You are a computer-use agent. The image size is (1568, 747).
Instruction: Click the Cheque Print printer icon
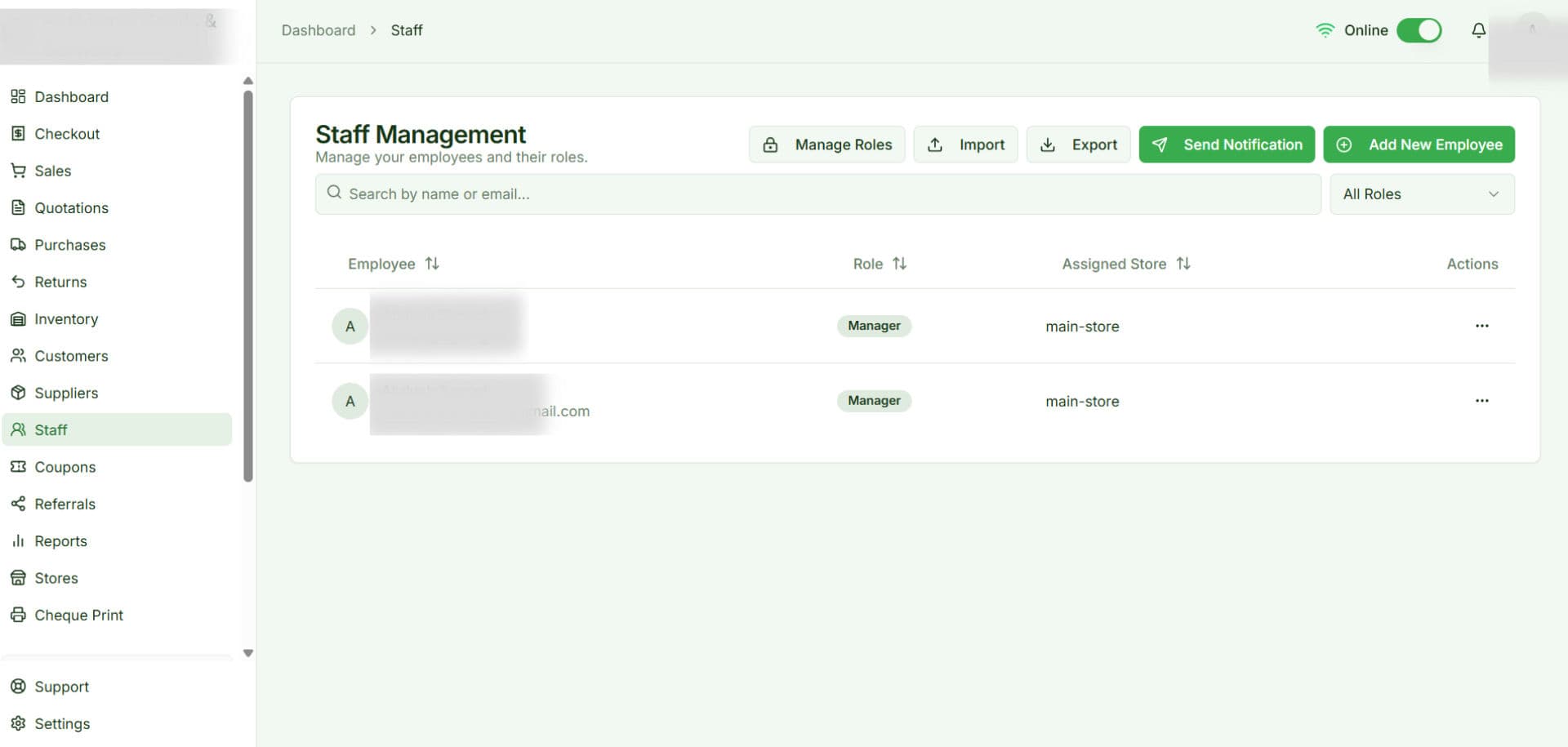18,615
